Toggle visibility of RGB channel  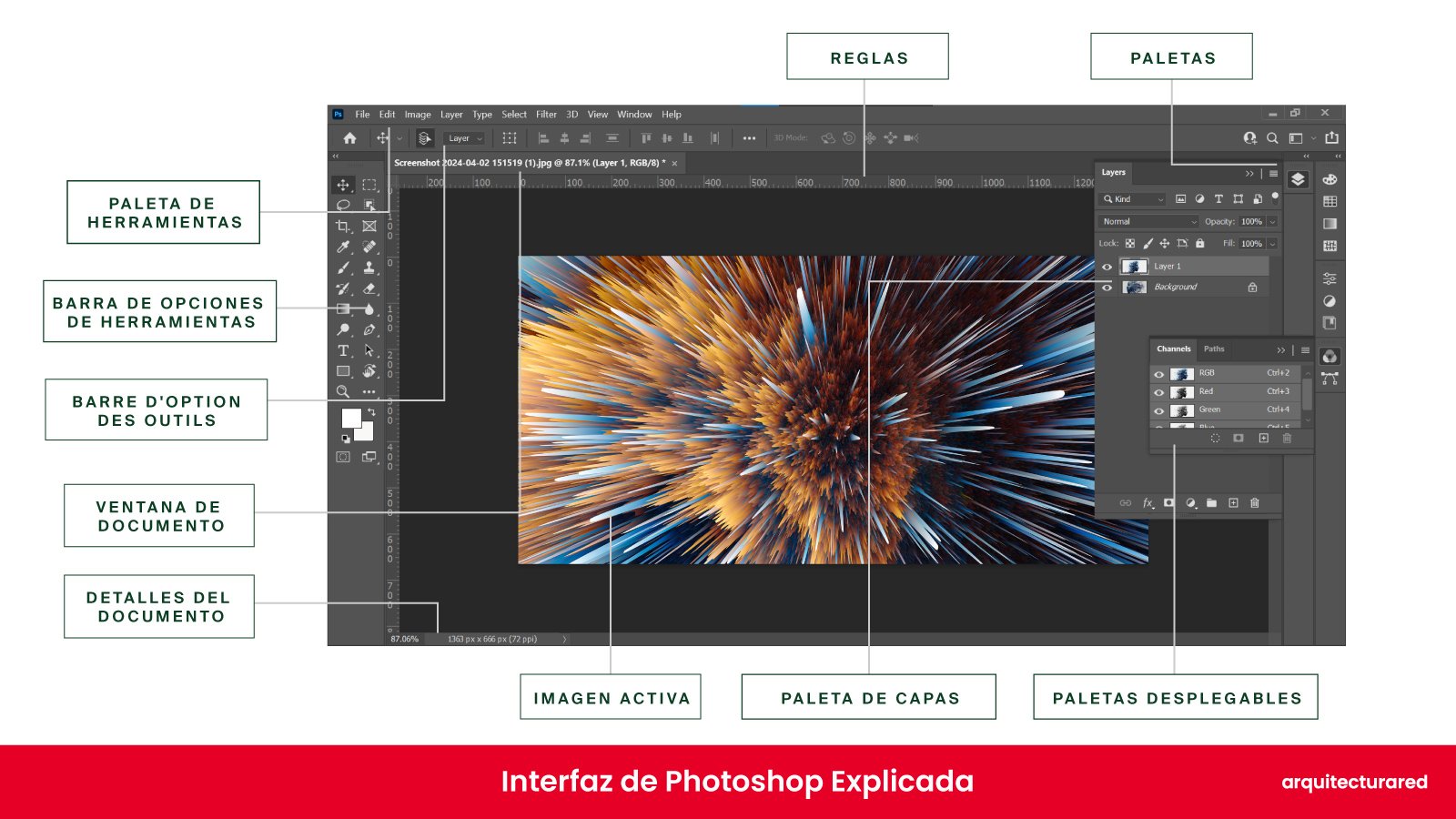click(1158, 374)
